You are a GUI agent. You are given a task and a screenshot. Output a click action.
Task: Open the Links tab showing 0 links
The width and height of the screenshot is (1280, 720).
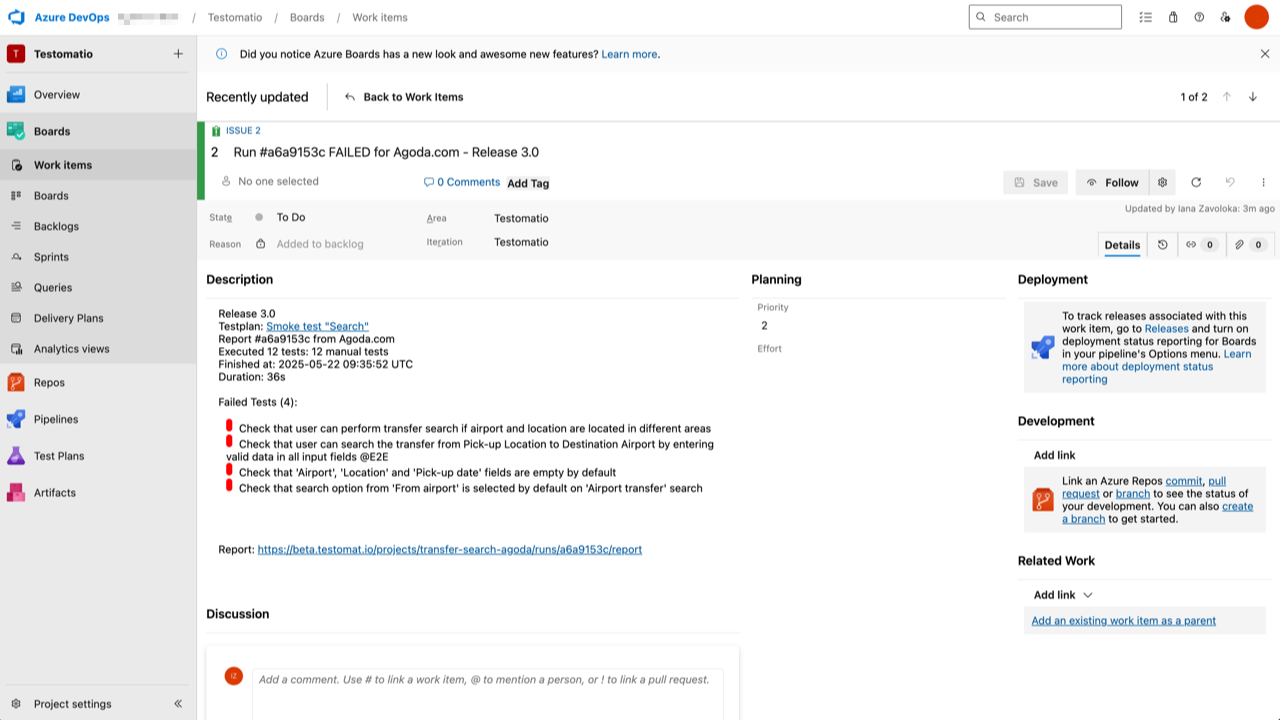1201,245
